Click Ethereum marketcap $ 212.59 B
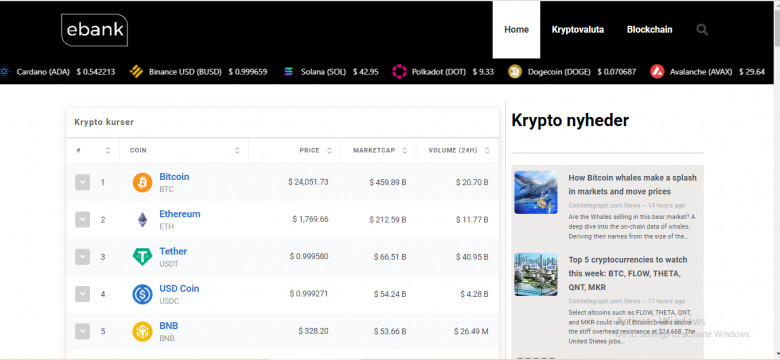 388,219
